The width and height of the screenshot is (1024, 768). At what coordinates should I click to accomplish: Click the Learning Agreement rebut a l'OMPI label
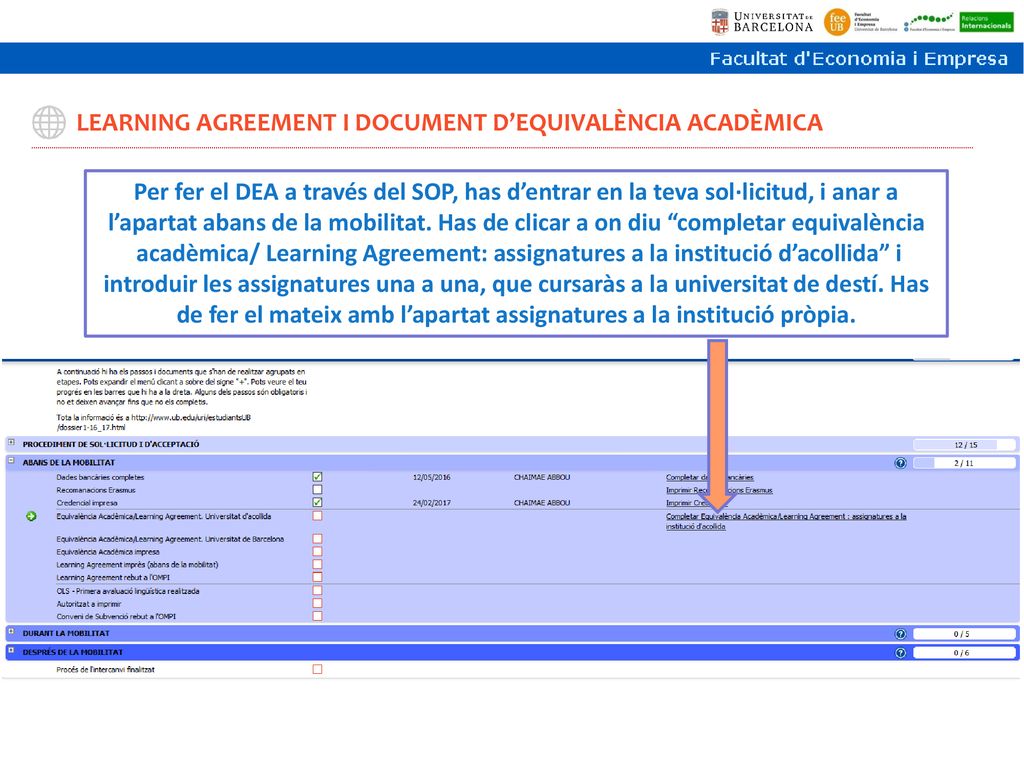113,578
